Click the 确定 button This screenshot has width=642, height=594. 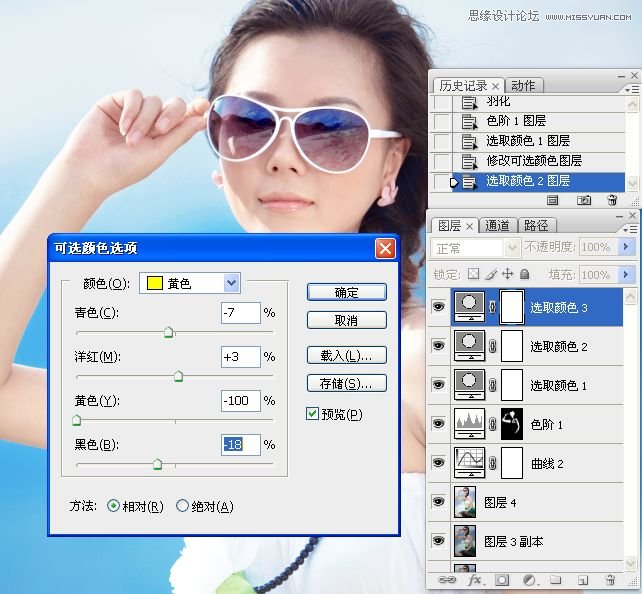[346, 292]
